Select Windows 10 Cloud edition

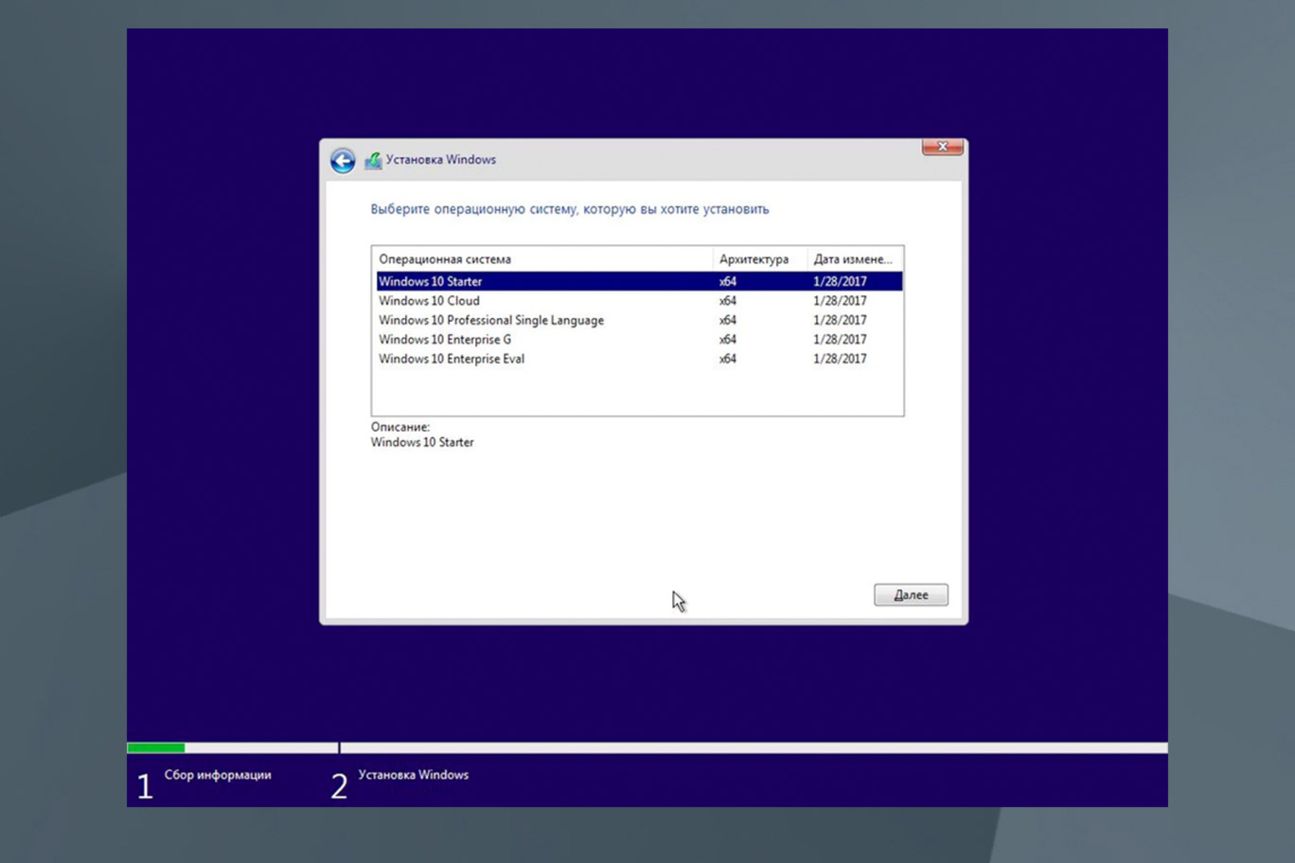639,301
